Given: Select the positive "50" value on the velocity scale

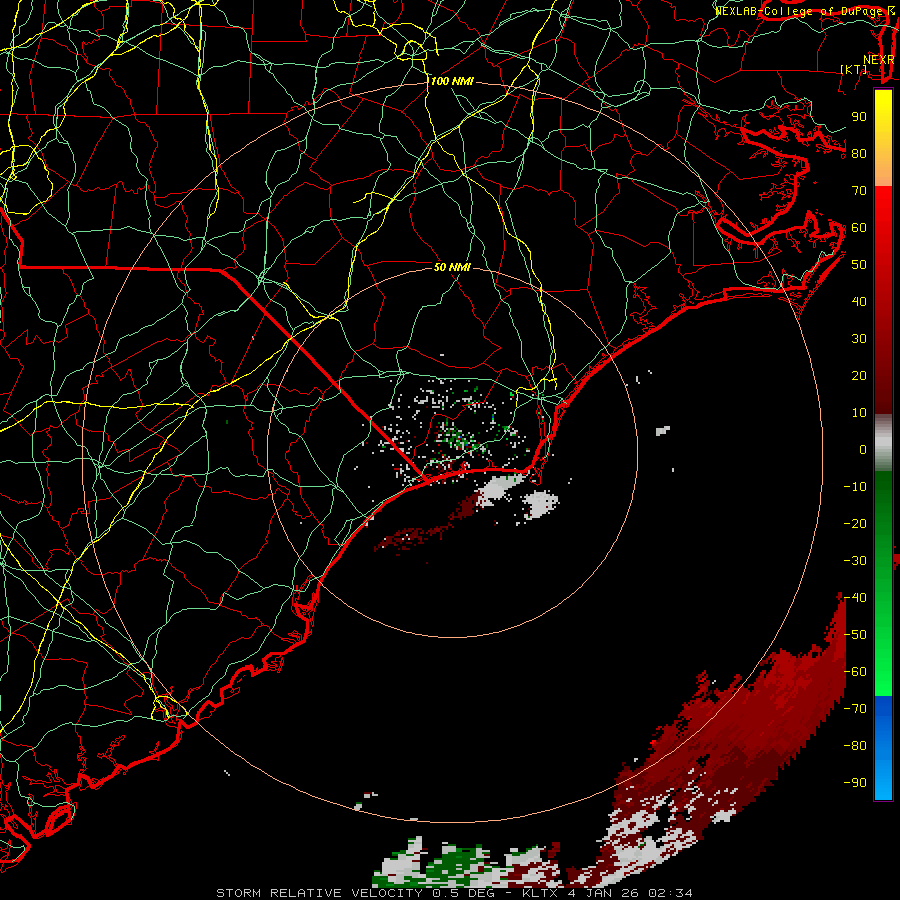Looking at the screenshot, I should point(859,265).
